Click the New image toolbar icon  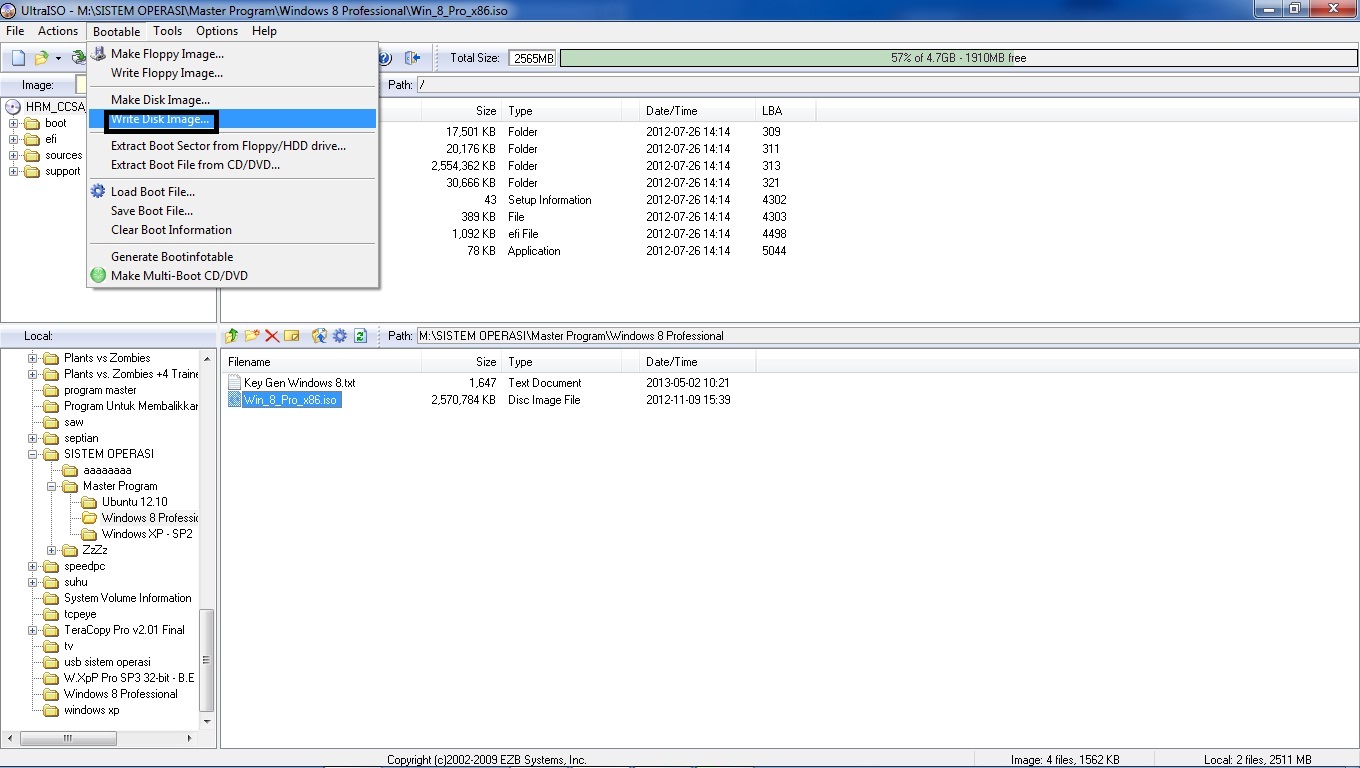pos(18,58)
